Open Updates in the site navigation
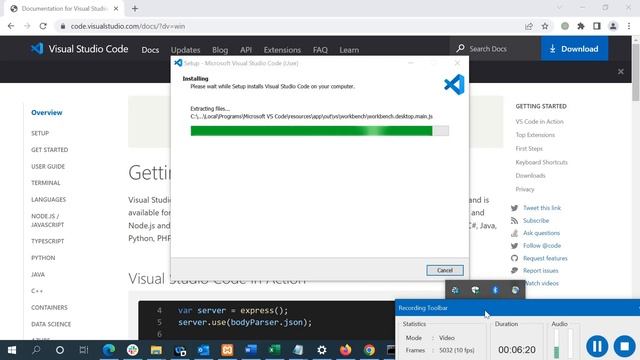Screen dimensions: 640x360 [185, 50]
